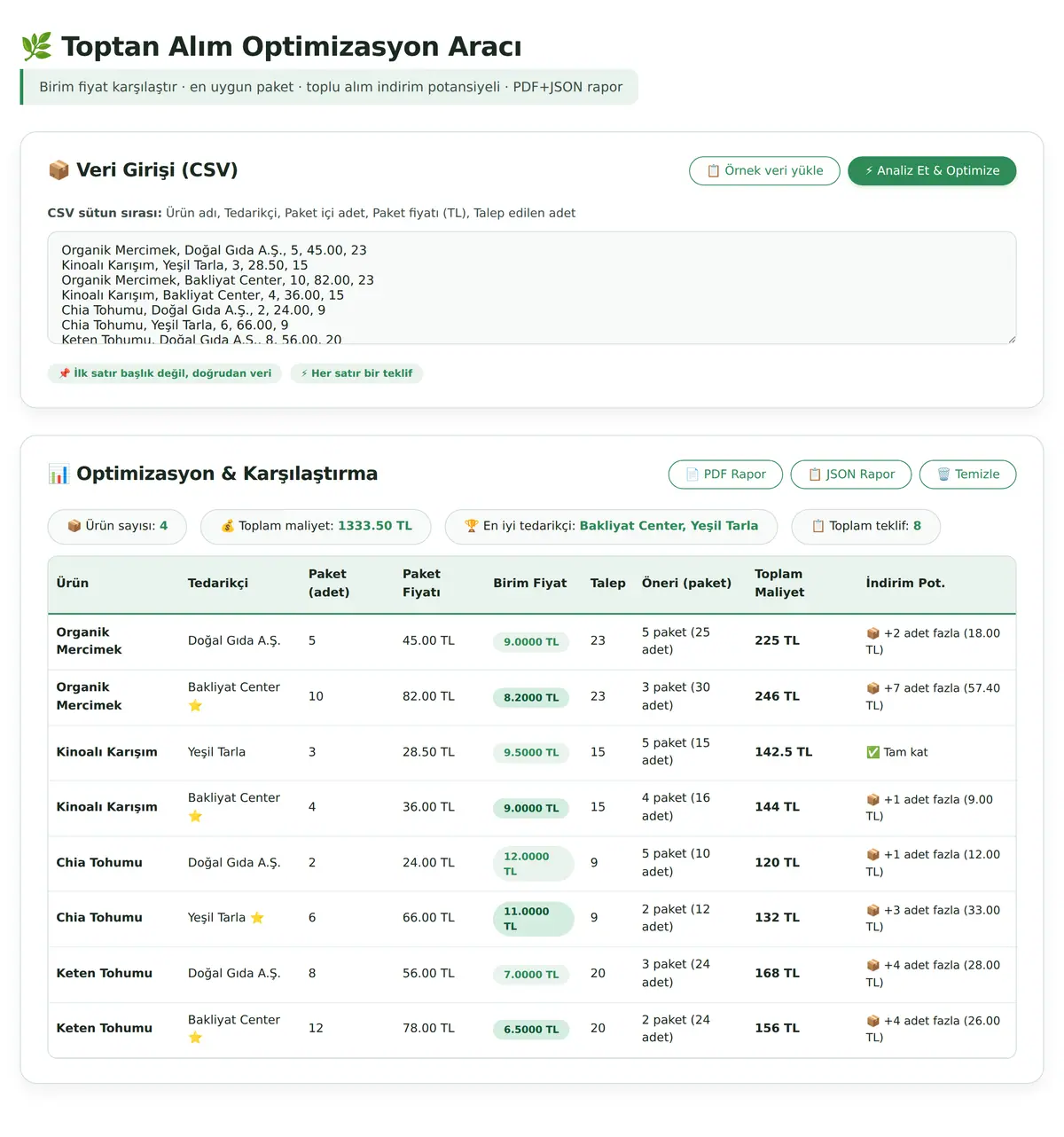1064x1137 pixels.
Task: Click the leaf logo icon in the title
Action: coord(36,46)
